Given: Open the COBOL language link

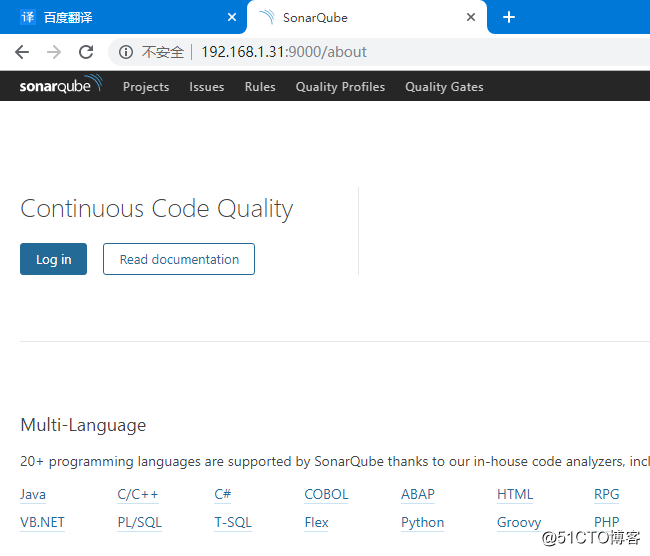Looking at the screenshot, I should (x=326, y=494).
